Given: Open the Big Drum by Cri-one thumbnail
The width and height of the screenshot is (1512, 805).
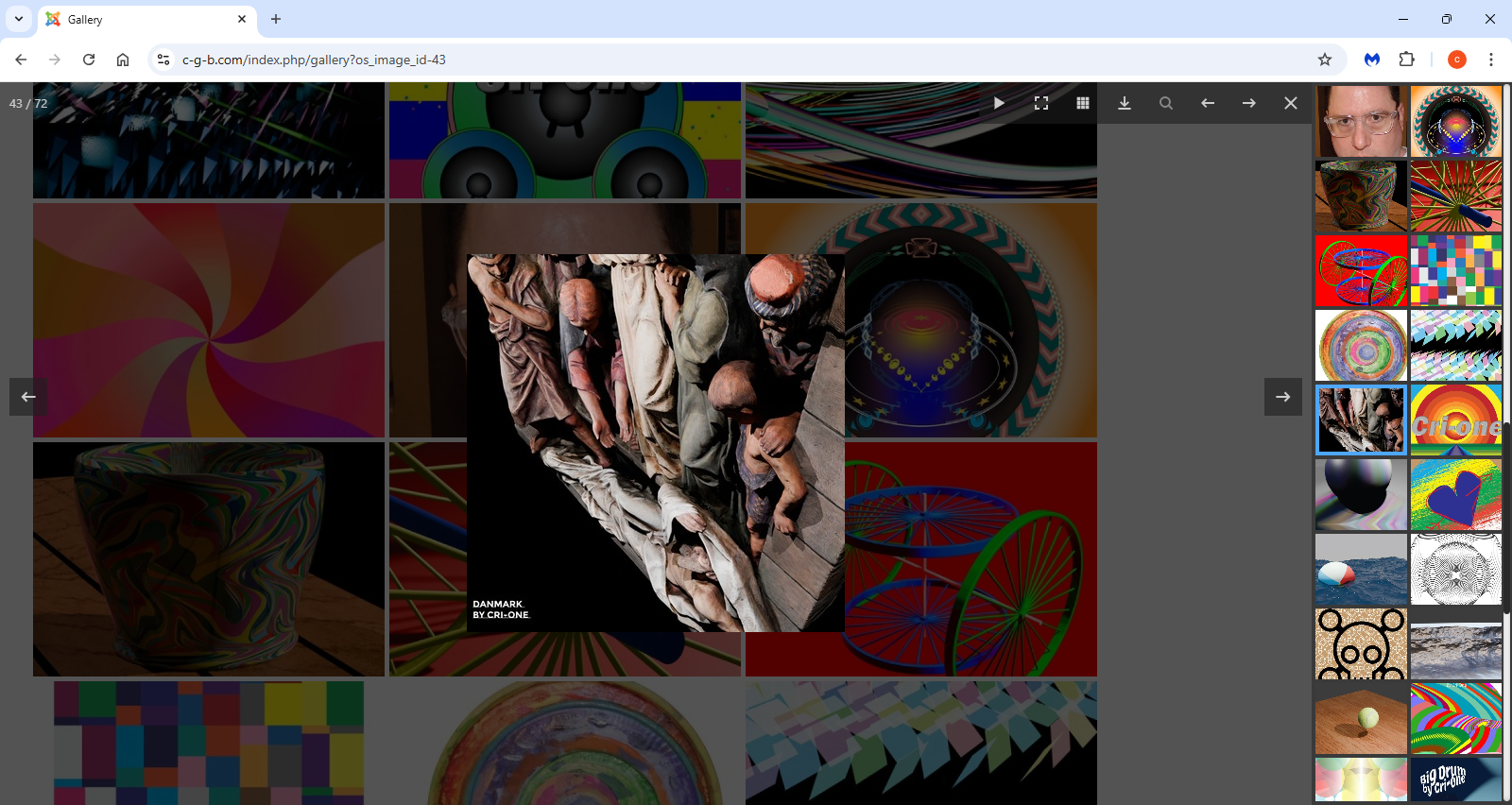Looking at the screenshot, I should (x=1456, y=779).
